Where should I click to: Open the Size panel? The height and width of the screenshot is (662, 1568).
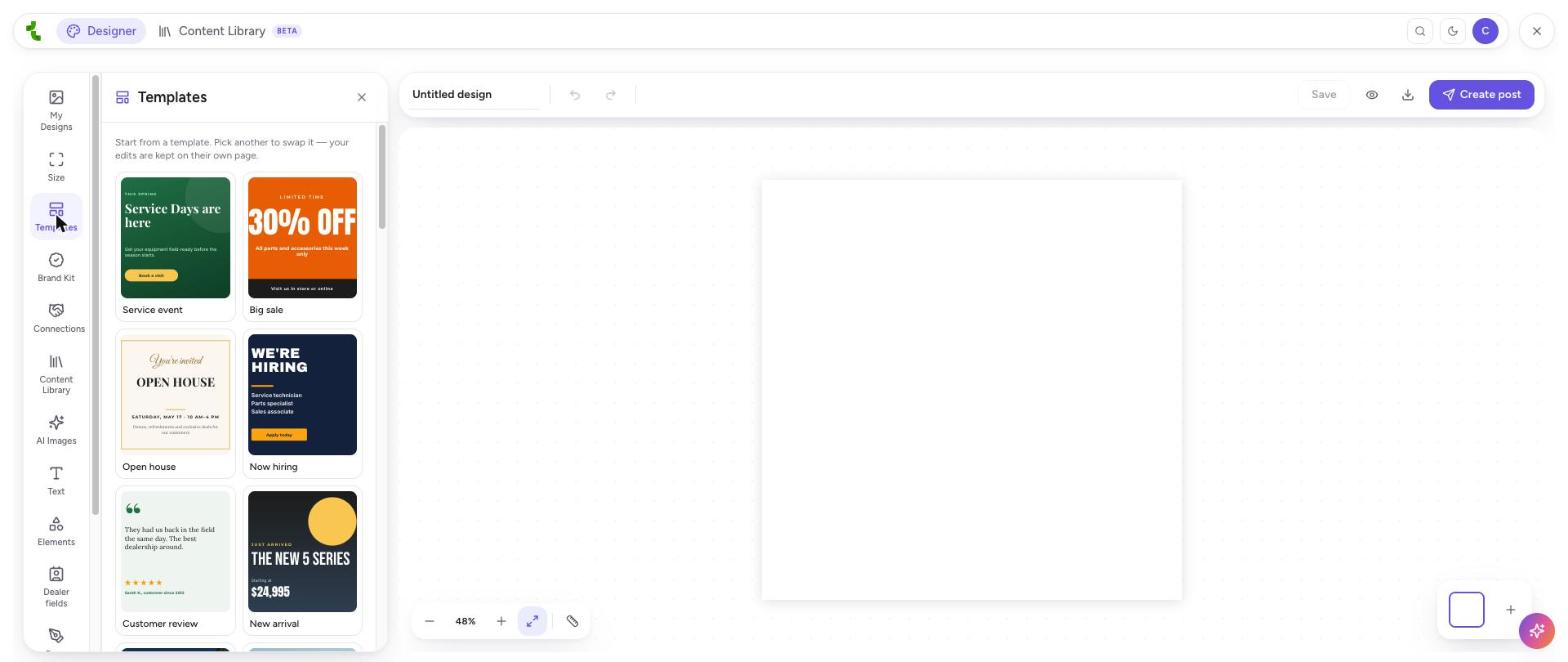click(56, 166)
